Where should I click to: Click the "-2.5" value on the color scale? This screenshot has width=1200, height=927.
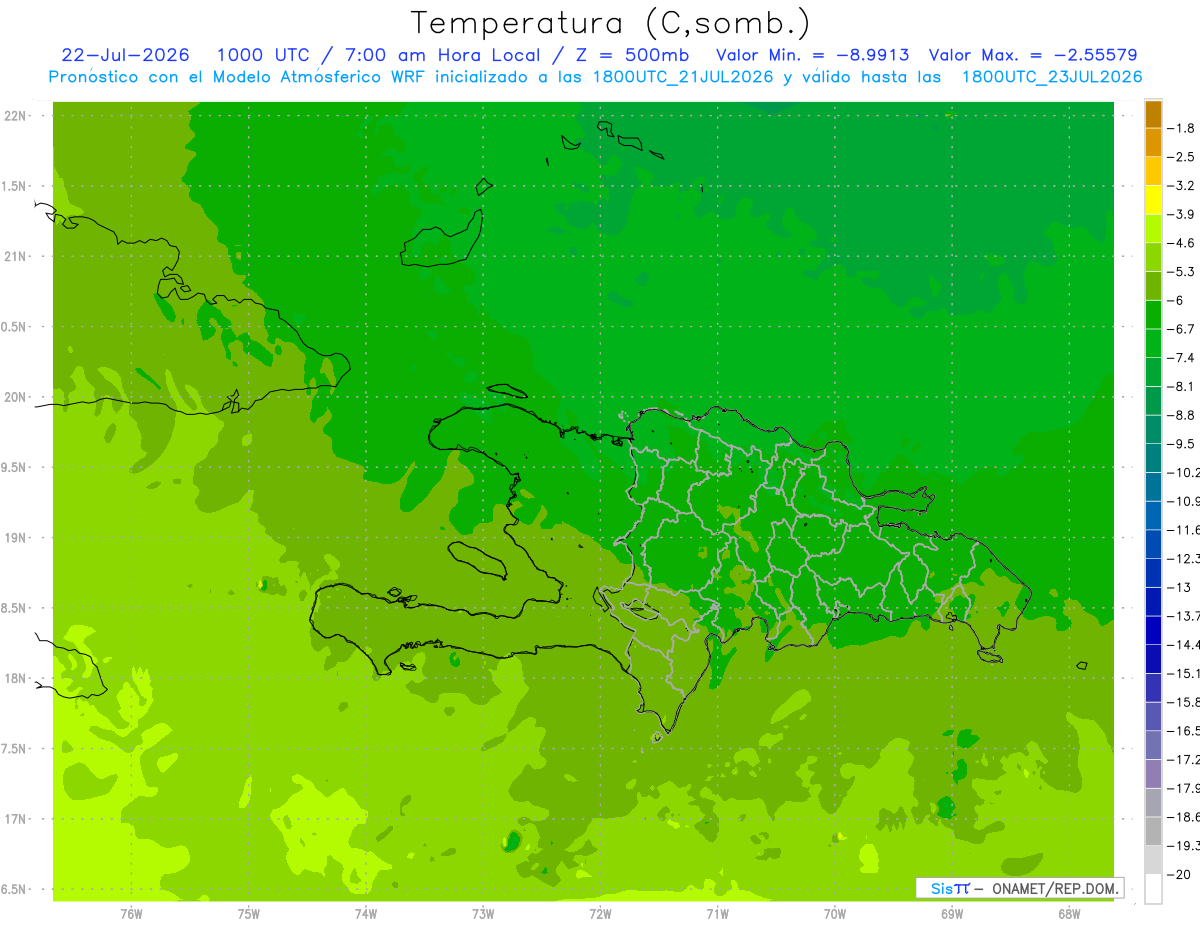1182,157
